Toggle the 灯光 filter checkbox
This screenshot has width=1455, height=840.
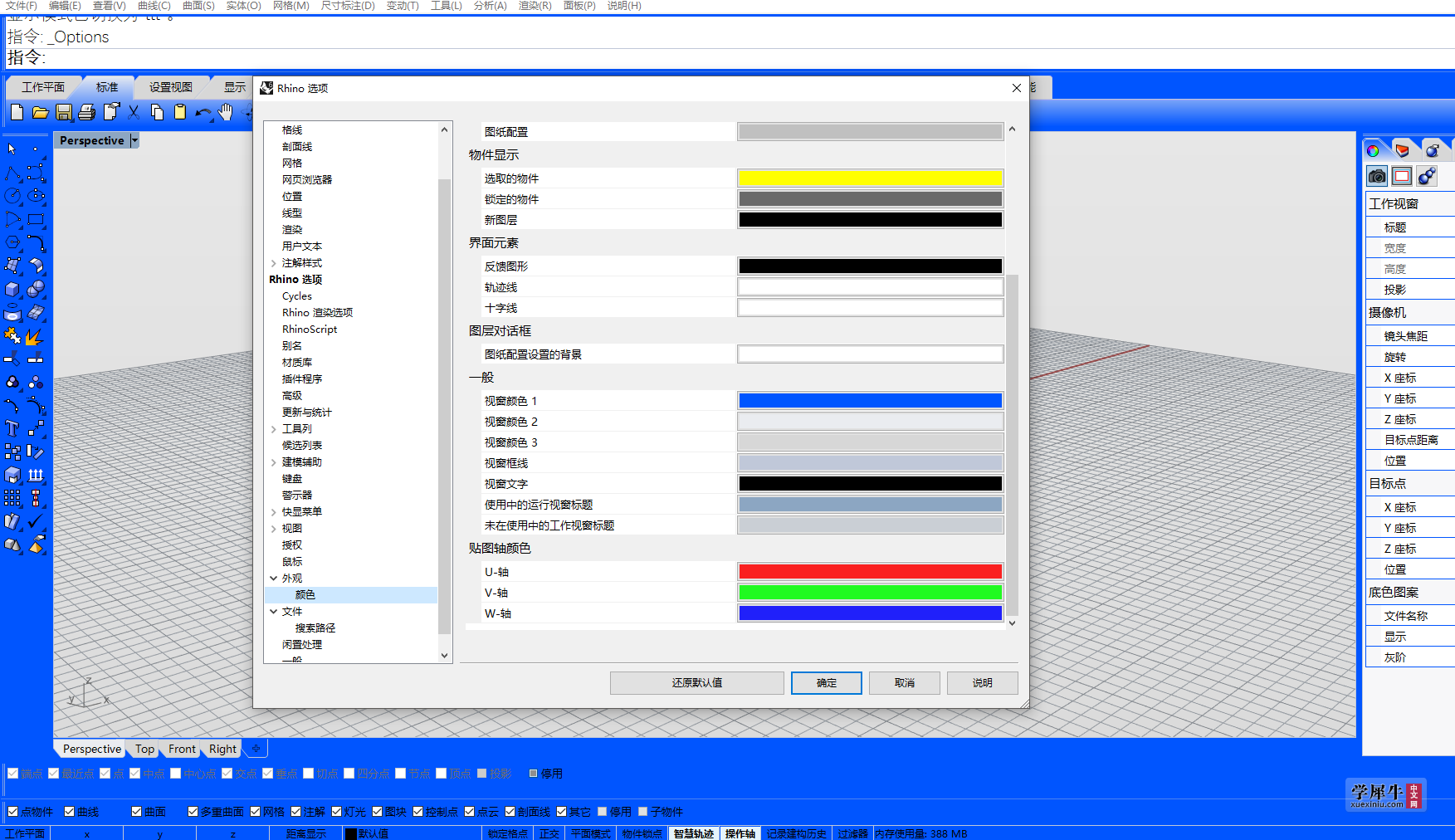point(337,812)
